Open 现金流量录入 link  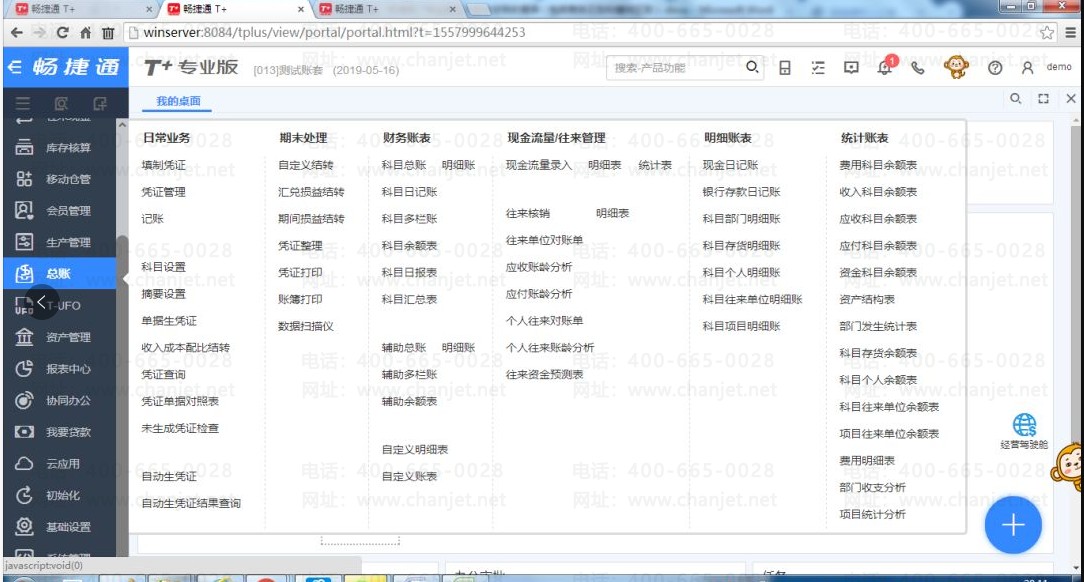539,165
